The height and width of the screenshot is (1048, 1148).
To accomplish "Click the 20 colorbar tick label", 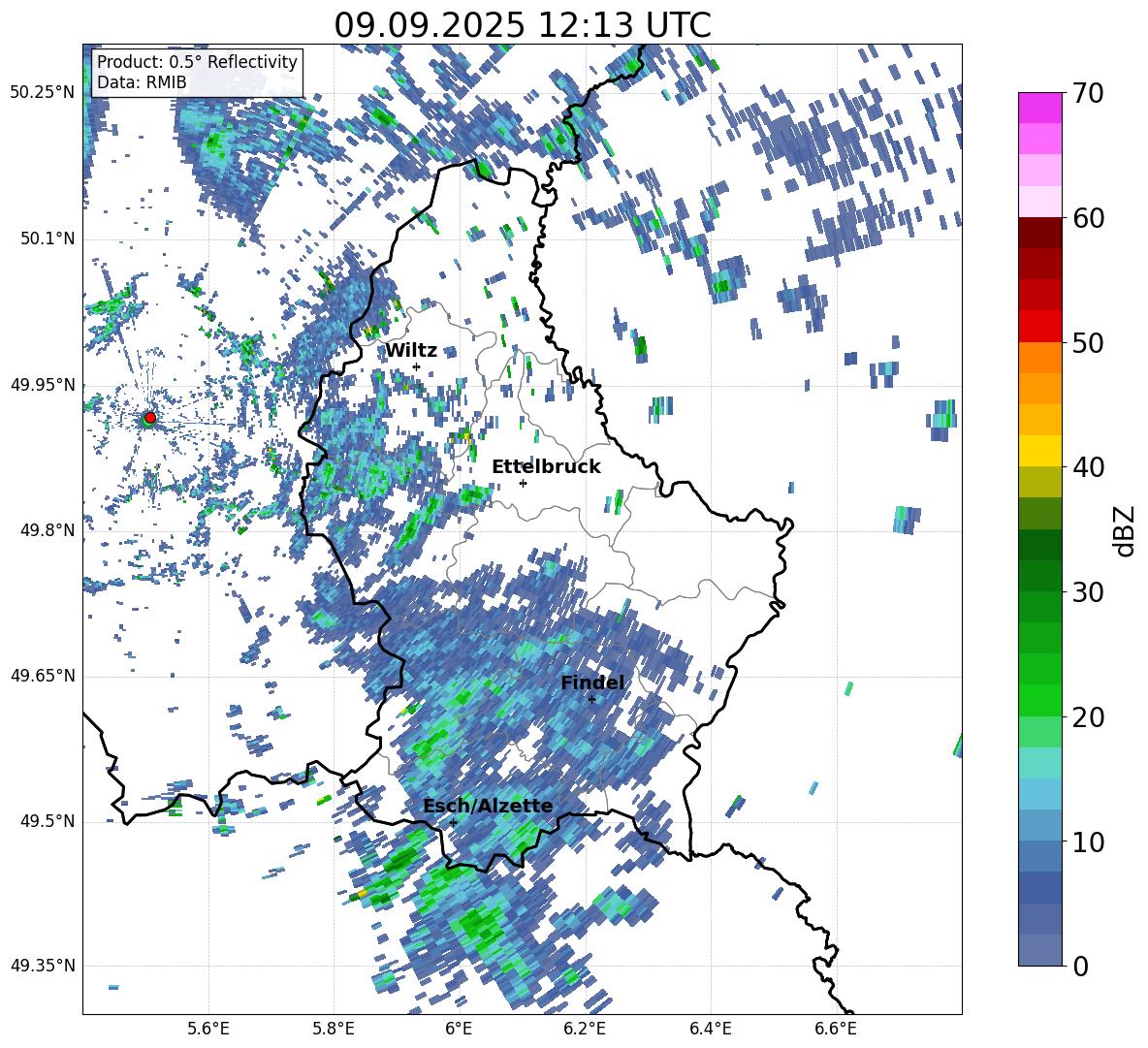I will (x=1089, y=717).
